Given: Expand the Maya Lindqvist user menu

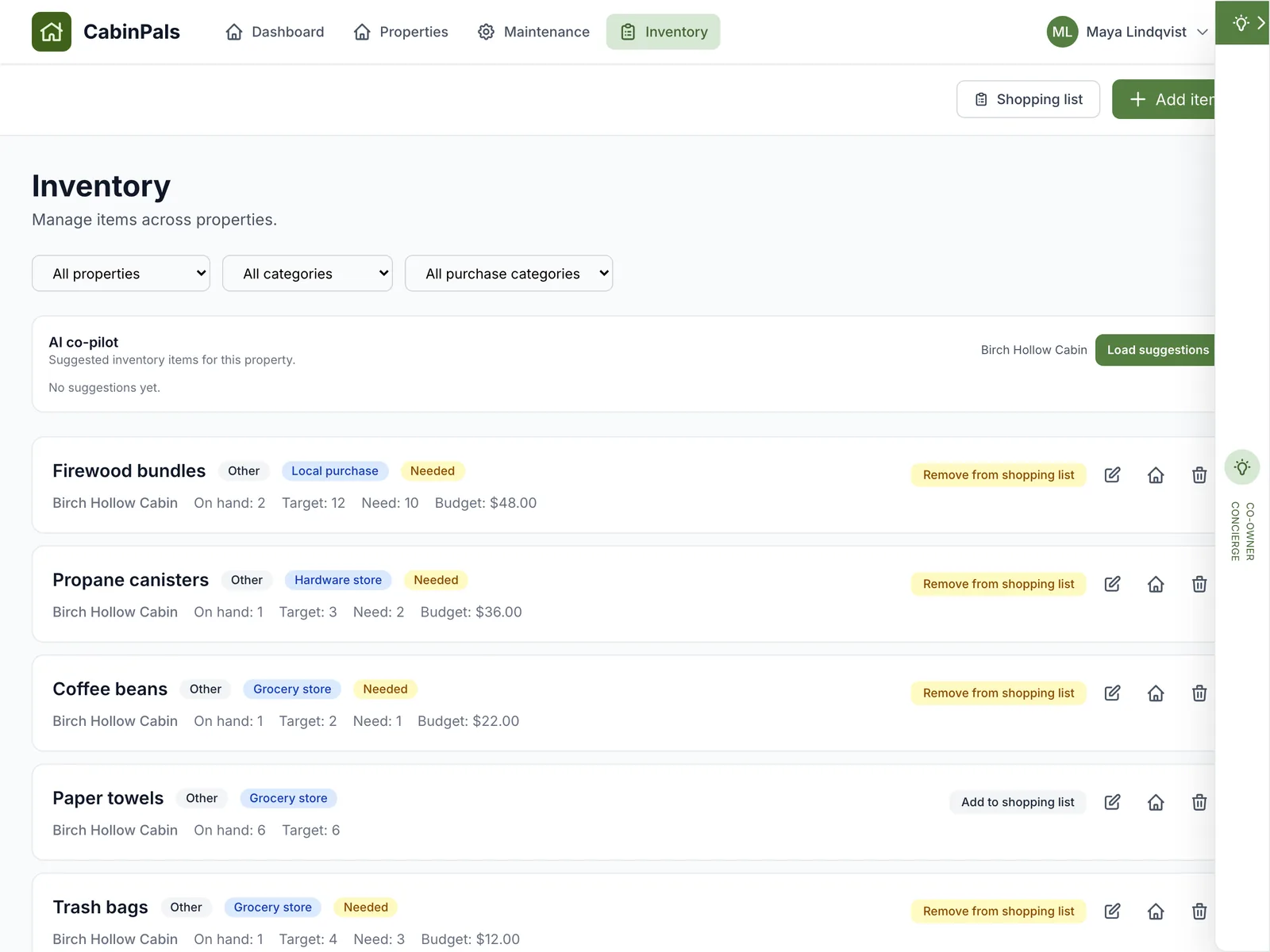Looking at the screenshot, I should [x=1128, y=32].
